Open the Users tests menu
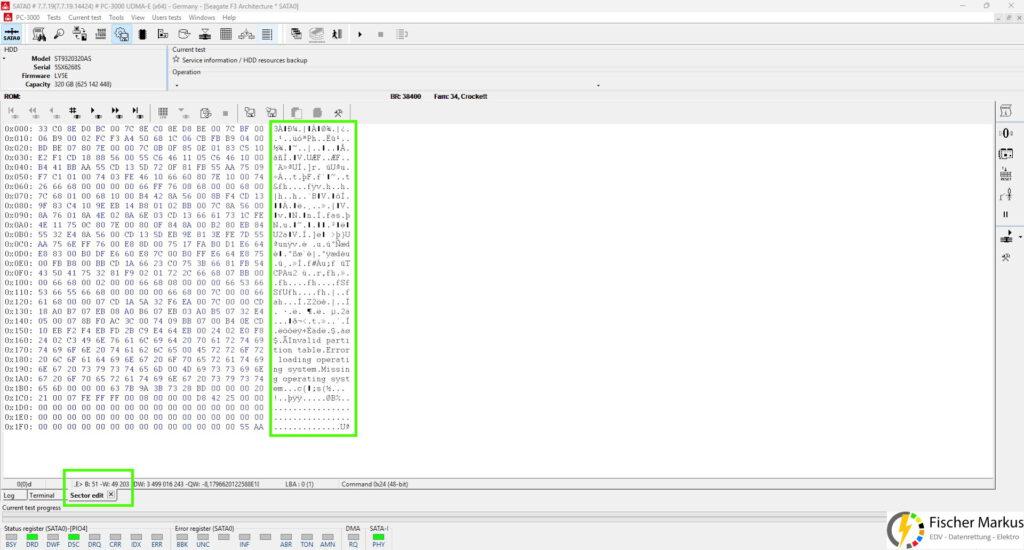This screenshot has width=1024, height=550. pyautogui.click(x=167, y=18)
